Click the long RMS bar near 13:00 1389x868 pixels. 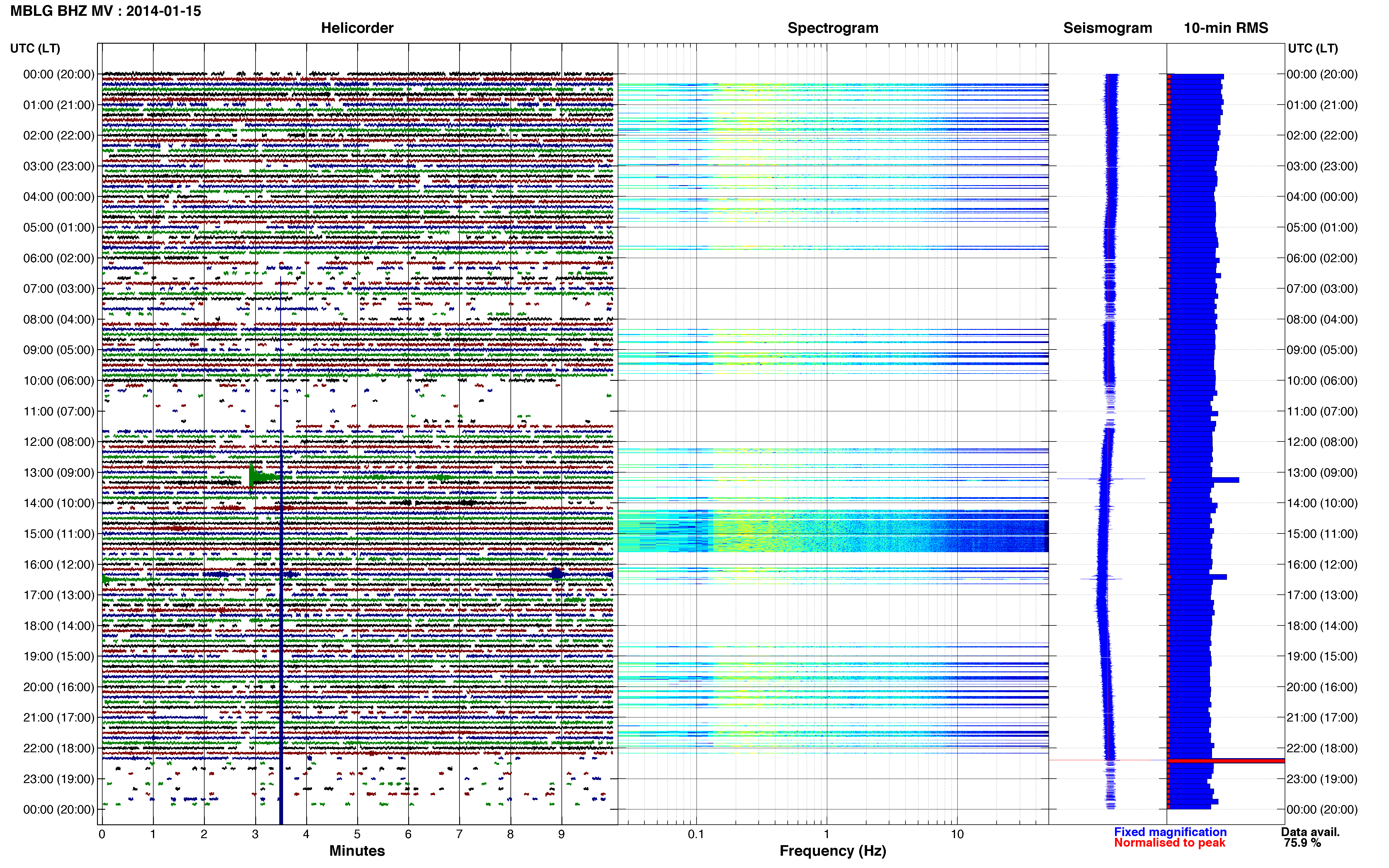coord(1203,480)
